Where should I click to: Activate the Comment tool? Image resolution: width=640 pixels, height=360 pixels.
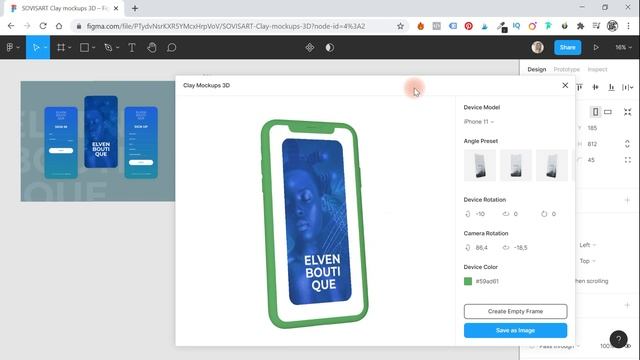coord(171,48)
